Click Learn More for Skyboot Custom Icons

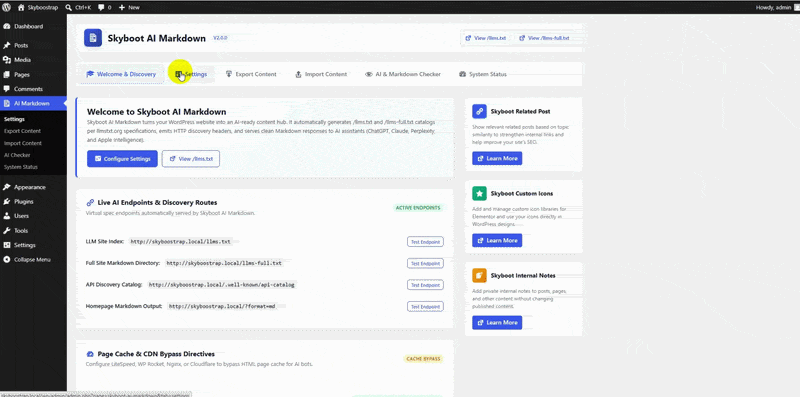click(x=497, y=240)
